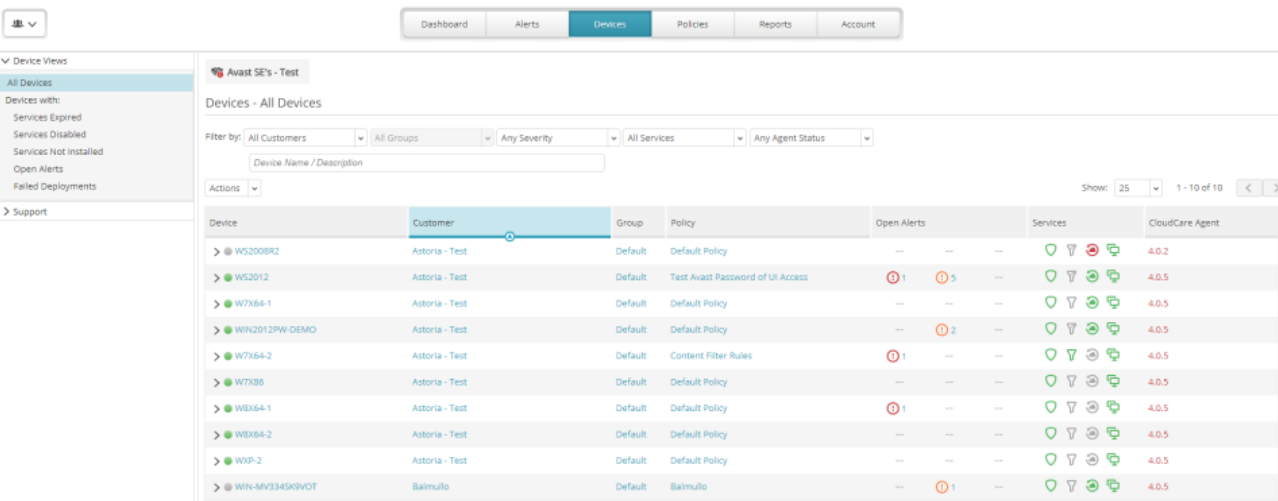The image size is (1278, 501).
Task: Click the remote control icon for WXP-2
Action: tap(1113, 460)
